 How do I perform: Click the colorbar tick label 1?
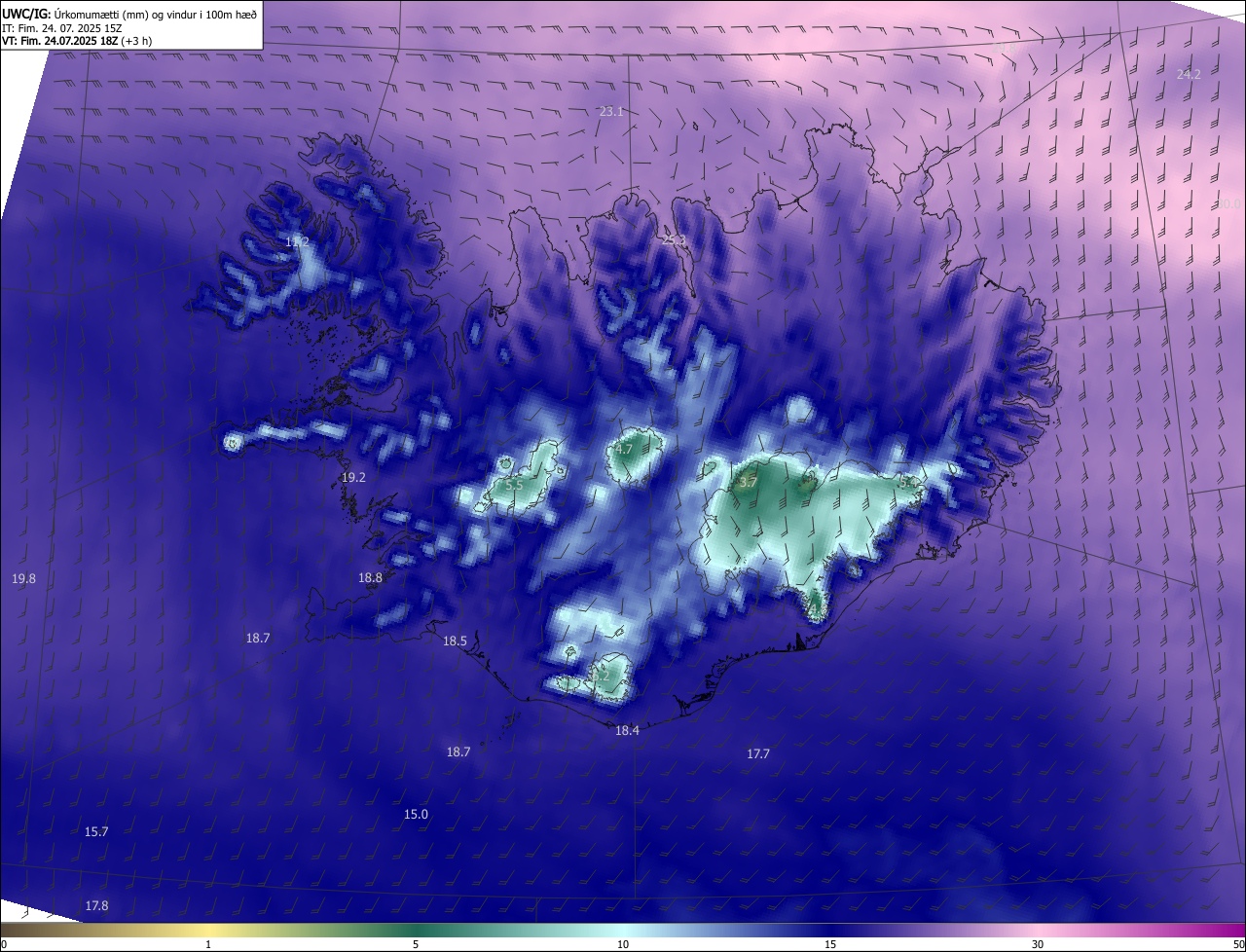click(x=208, y=944)
